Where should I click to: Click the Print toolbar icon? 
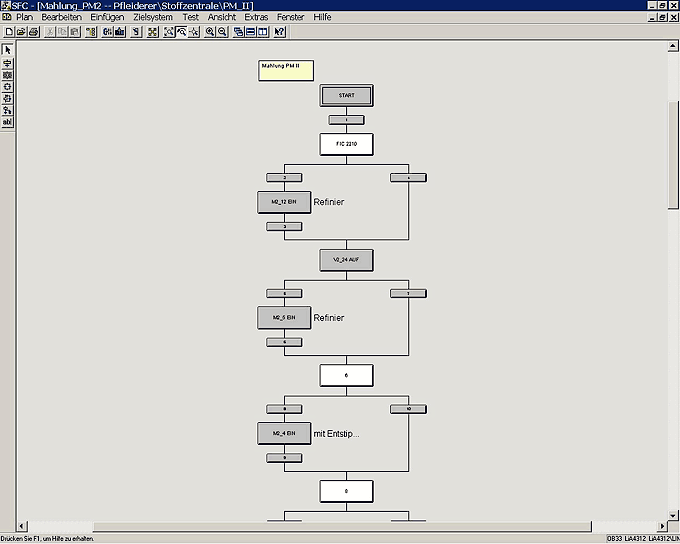click(33, 32)
